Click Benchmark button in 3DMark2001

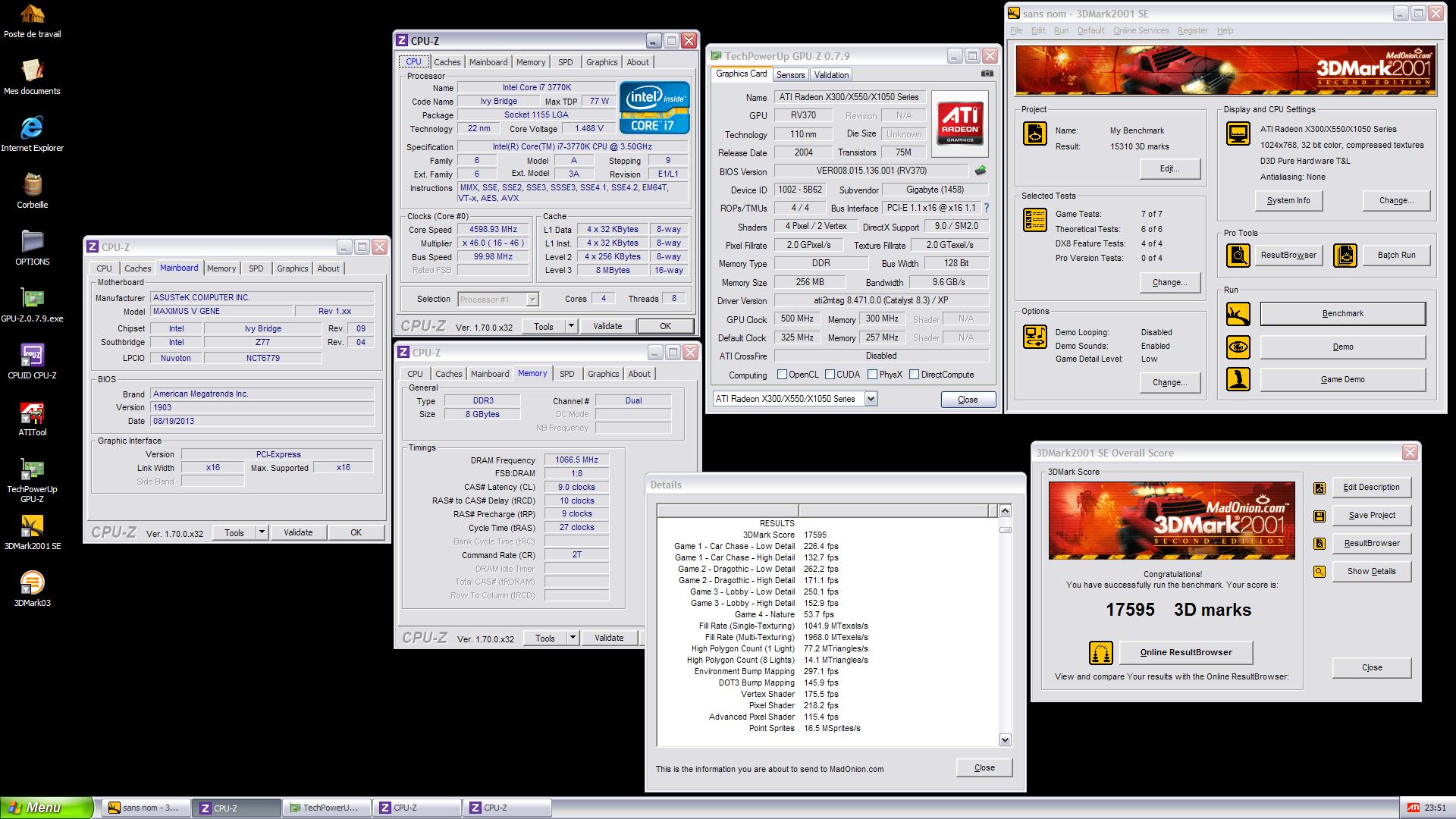1342,313
